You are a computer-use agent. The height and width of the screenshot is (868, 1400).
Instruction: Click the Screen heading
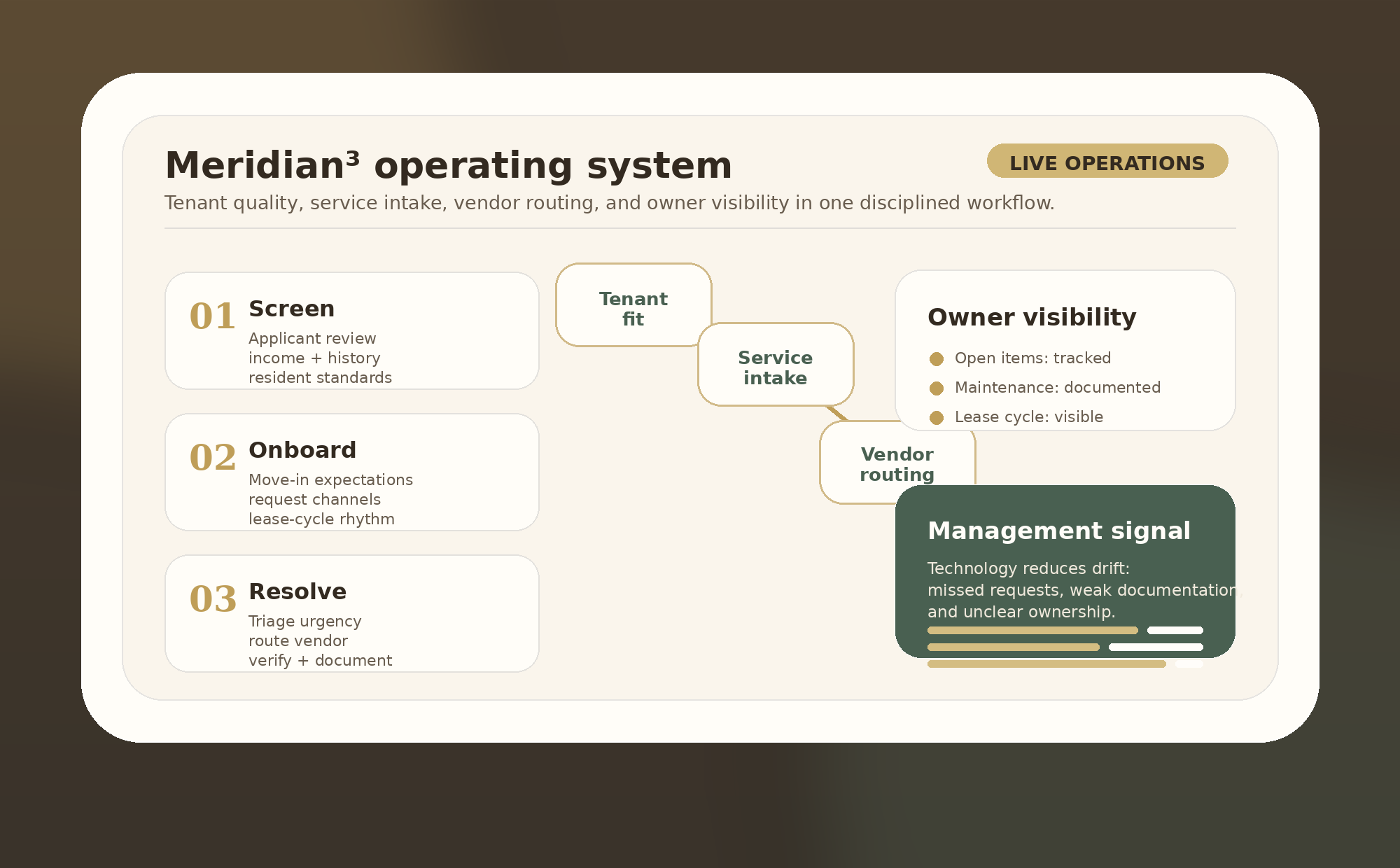coord(291,309)
